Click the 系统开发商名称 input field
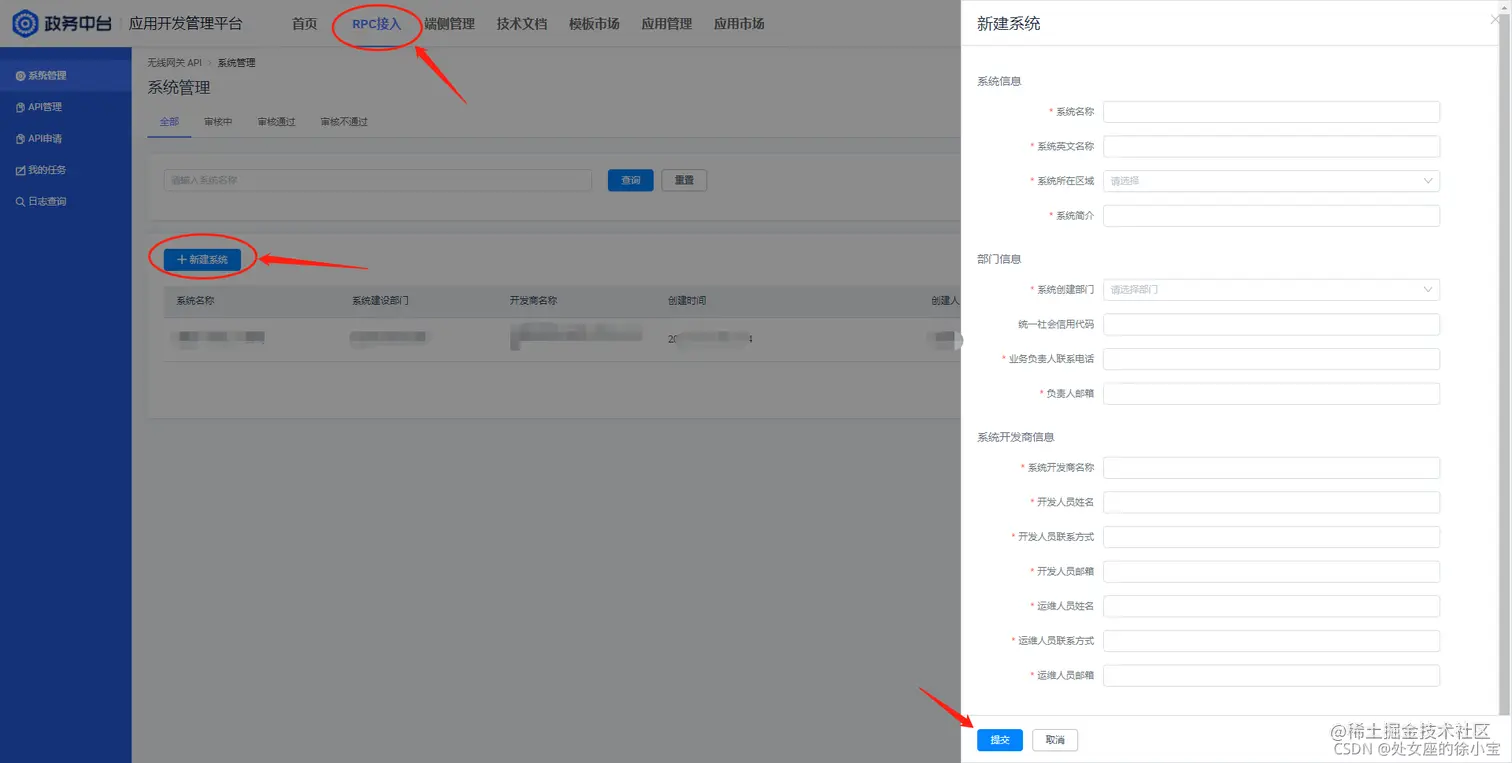 pyautogui.click(x=1271, y=467)
